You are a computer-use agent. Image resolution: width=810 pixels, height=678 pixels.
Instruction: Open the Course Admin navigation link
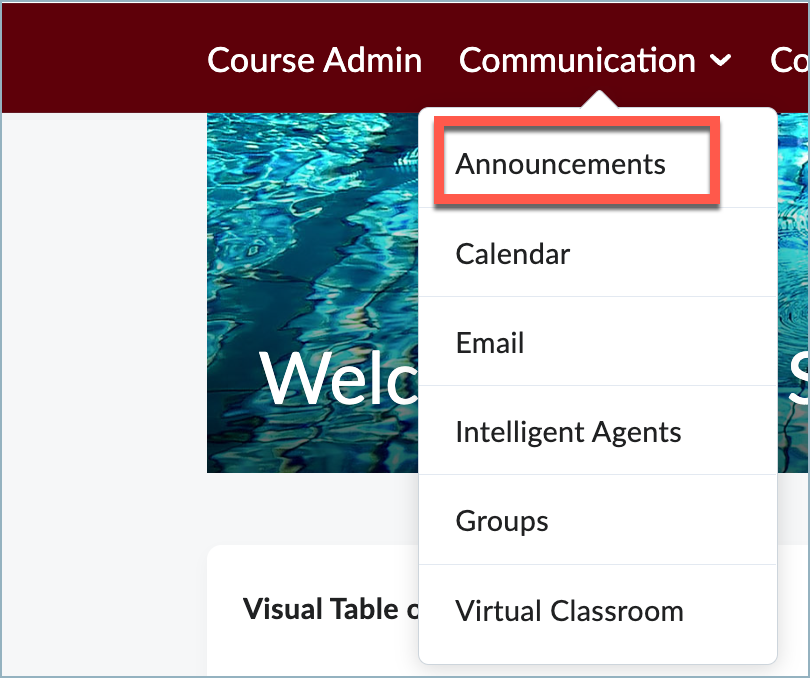pos(314,60)
